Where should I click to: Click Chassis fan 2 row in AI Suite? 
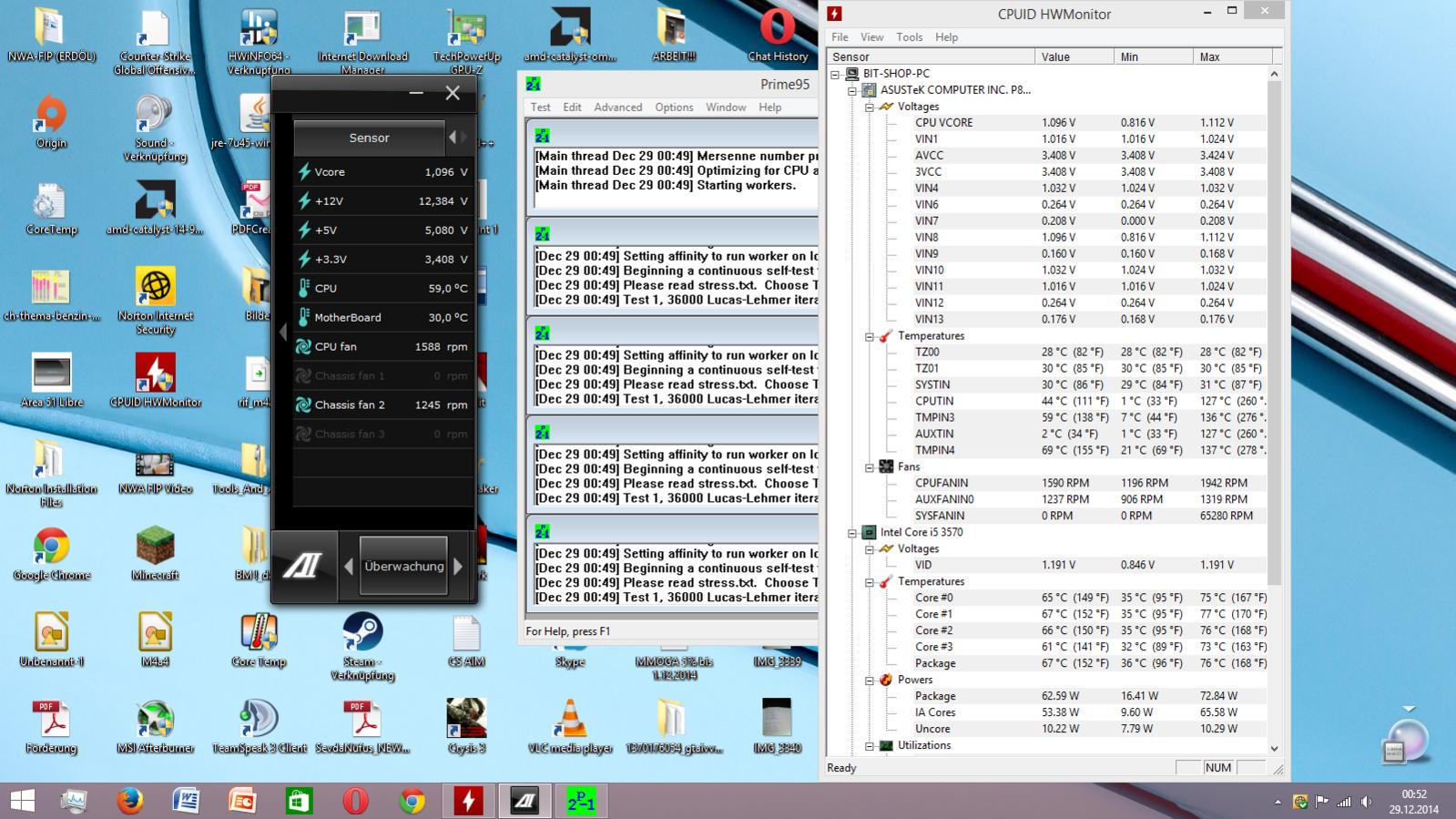pyautogui.click(x=382, y=404)
